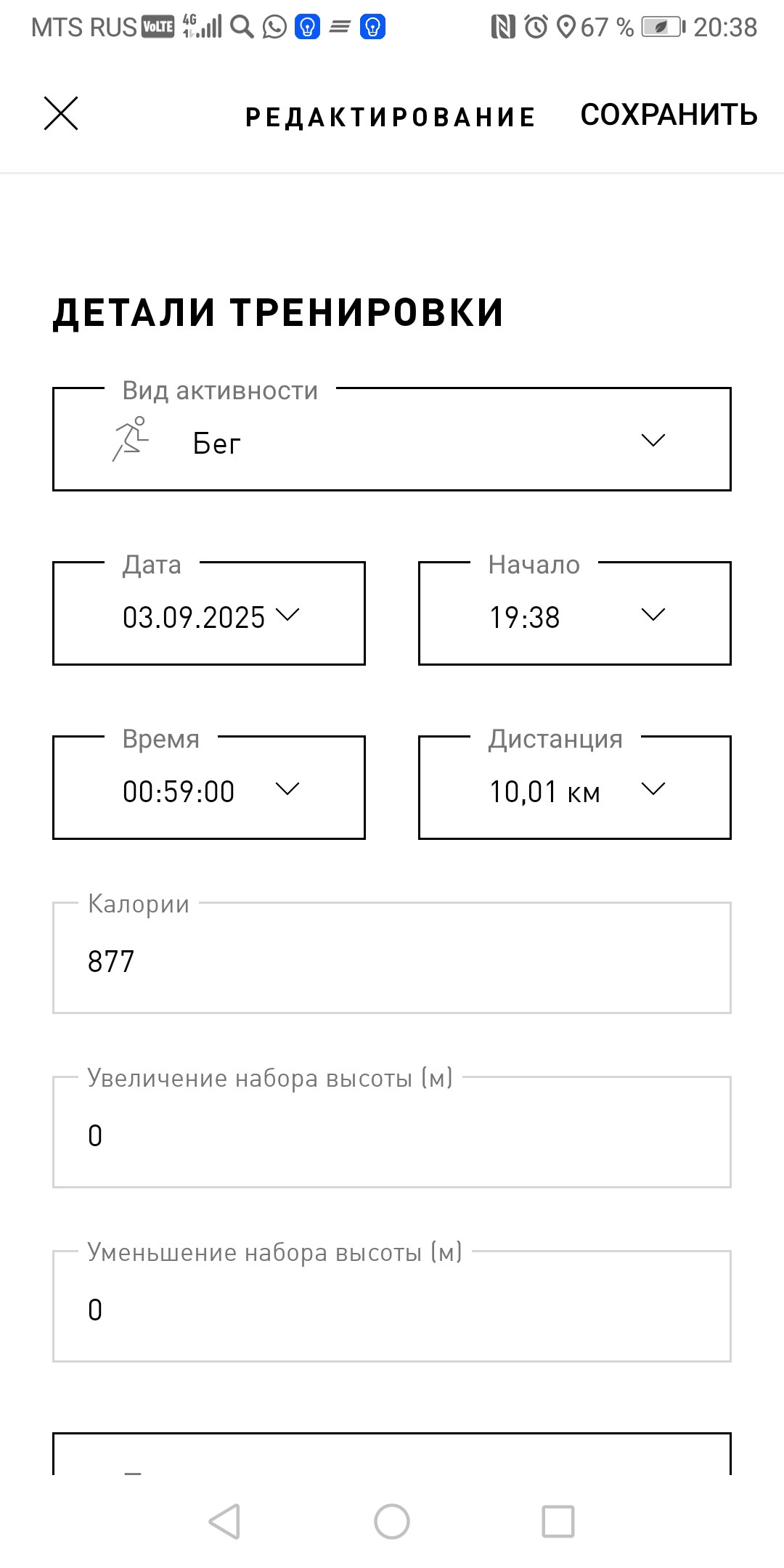Close the editing screen with X icon
This screenshot has width=784, height=1568.
(61, 114)
